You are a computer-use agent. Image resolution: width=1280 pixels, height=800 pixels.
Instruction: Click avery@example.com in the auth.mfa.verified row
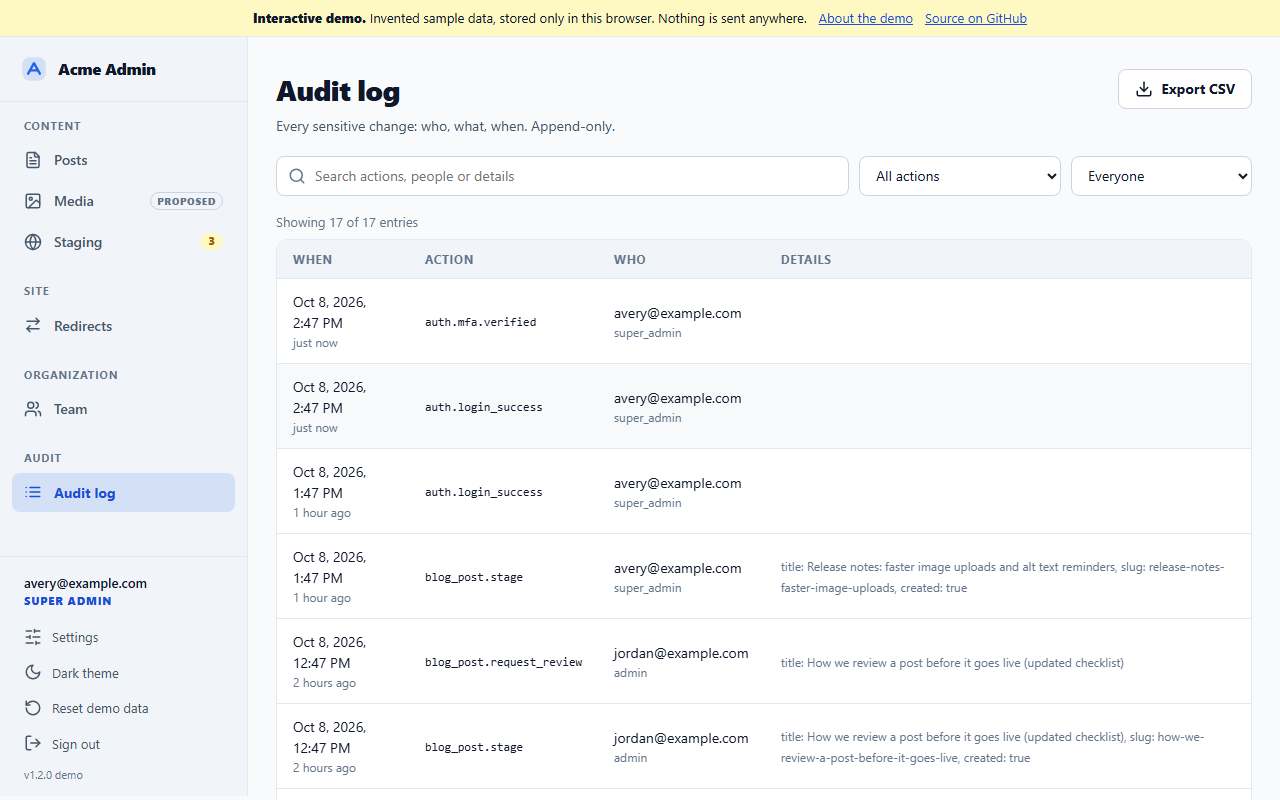(678, 313)
